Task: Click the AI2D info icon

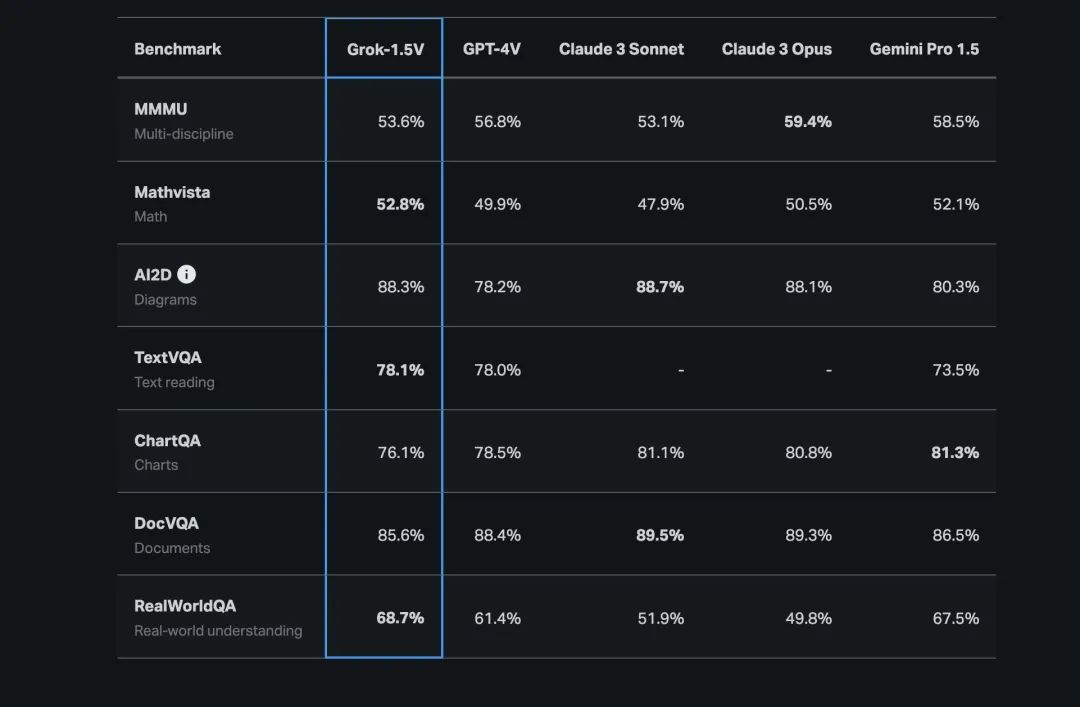Action: [187, 274]
